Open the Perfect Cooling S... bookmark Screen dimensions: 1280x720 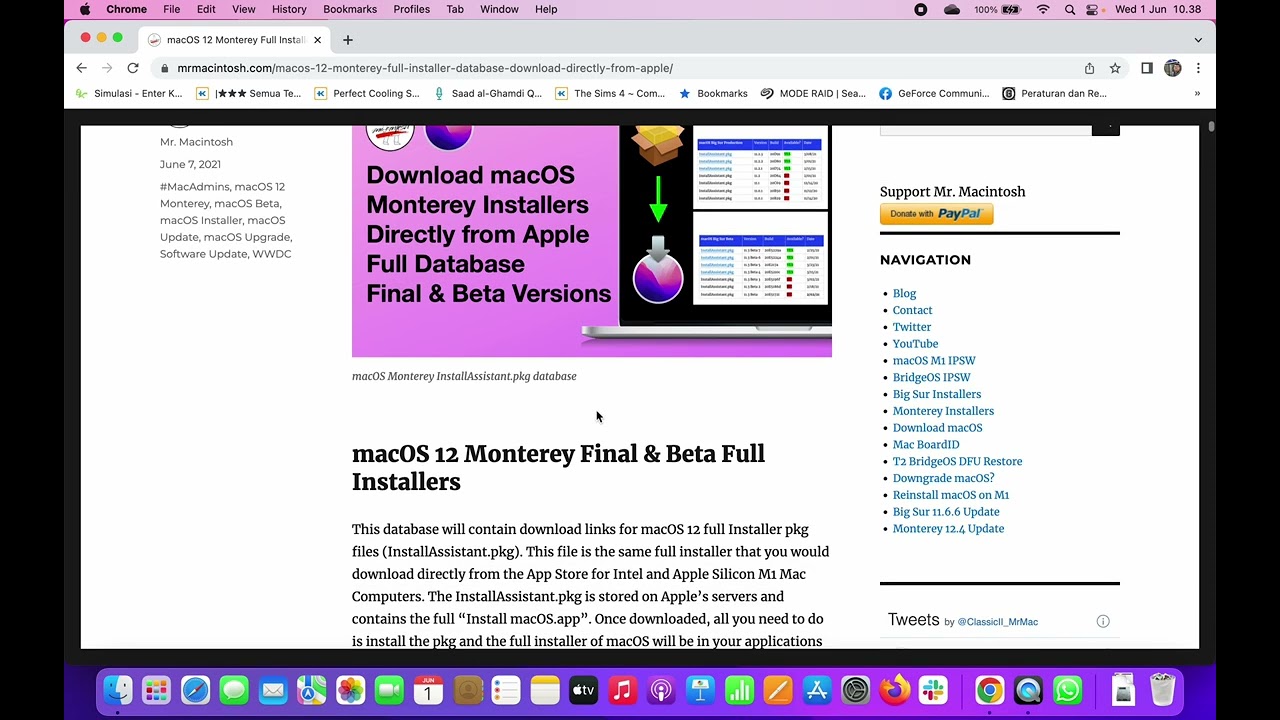coord(367,94)
